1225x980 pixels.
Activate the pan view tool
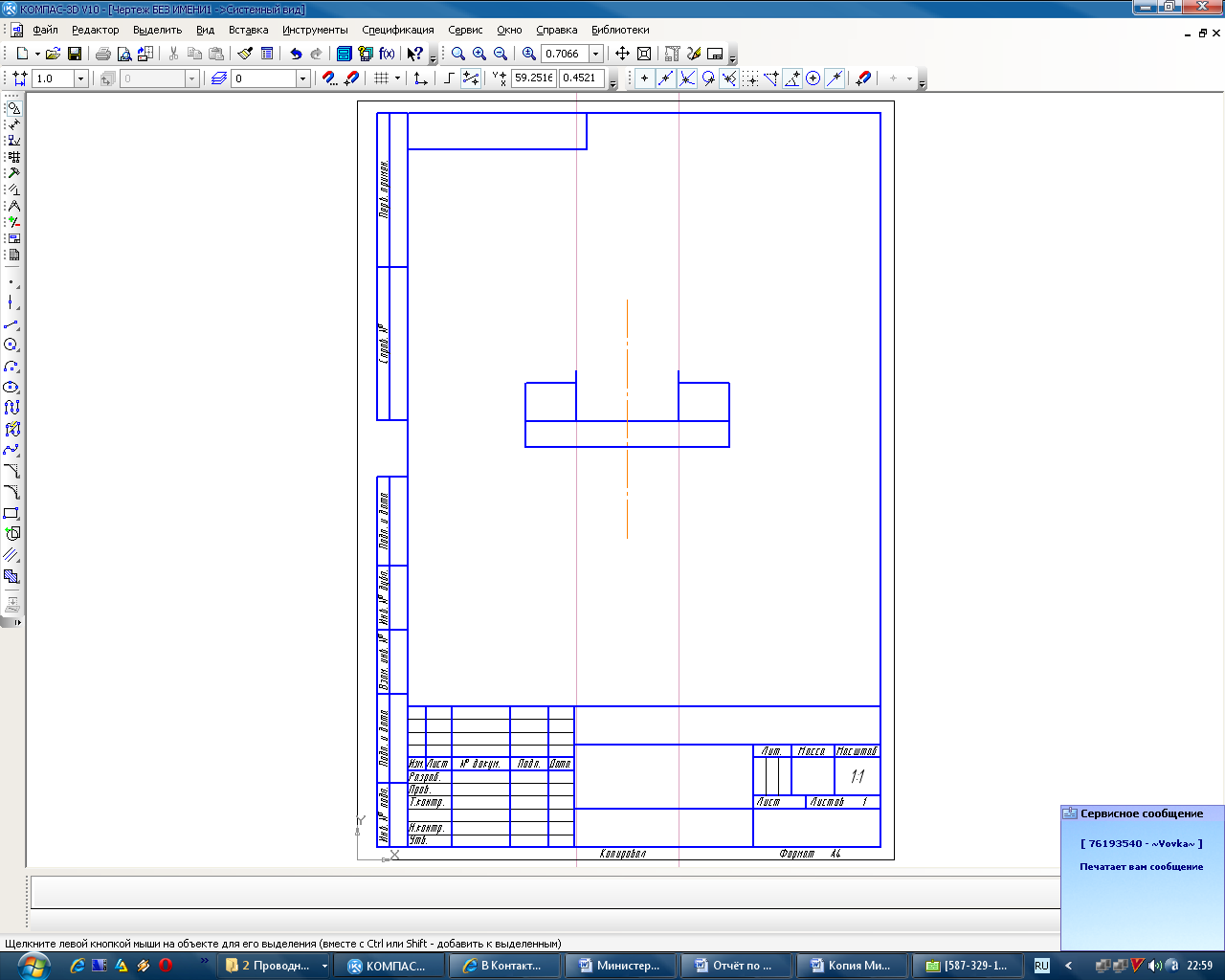coord(622,54)
